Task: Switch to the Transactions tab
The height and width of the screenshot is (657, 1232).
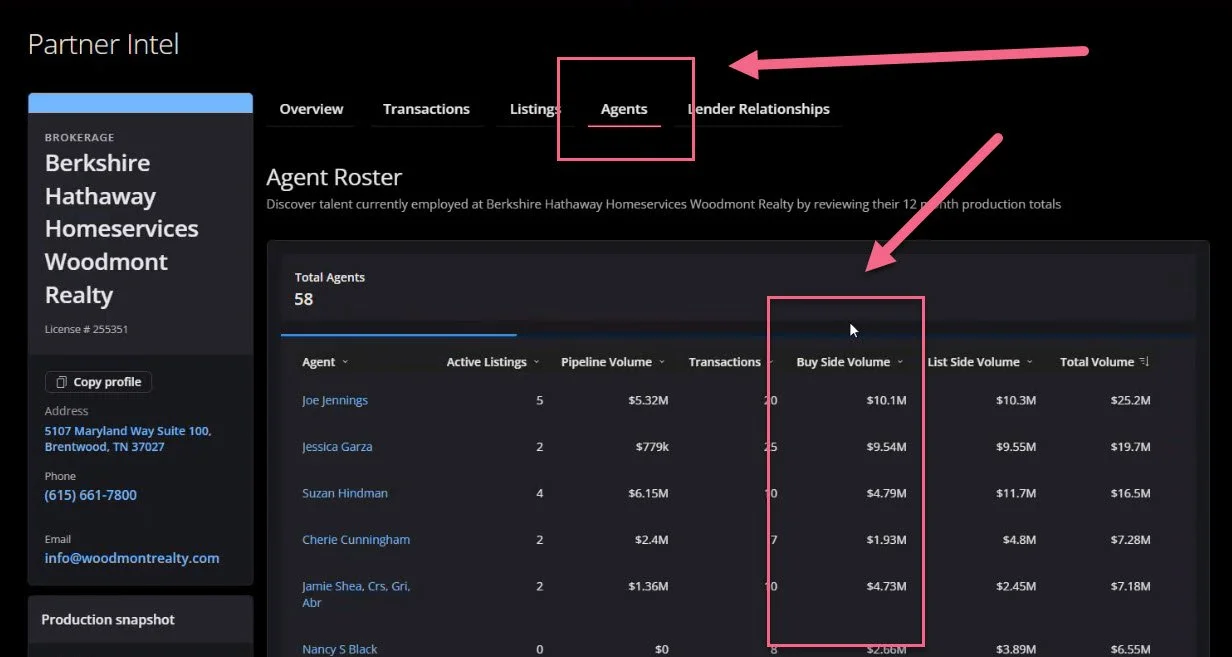Action: 426,109
